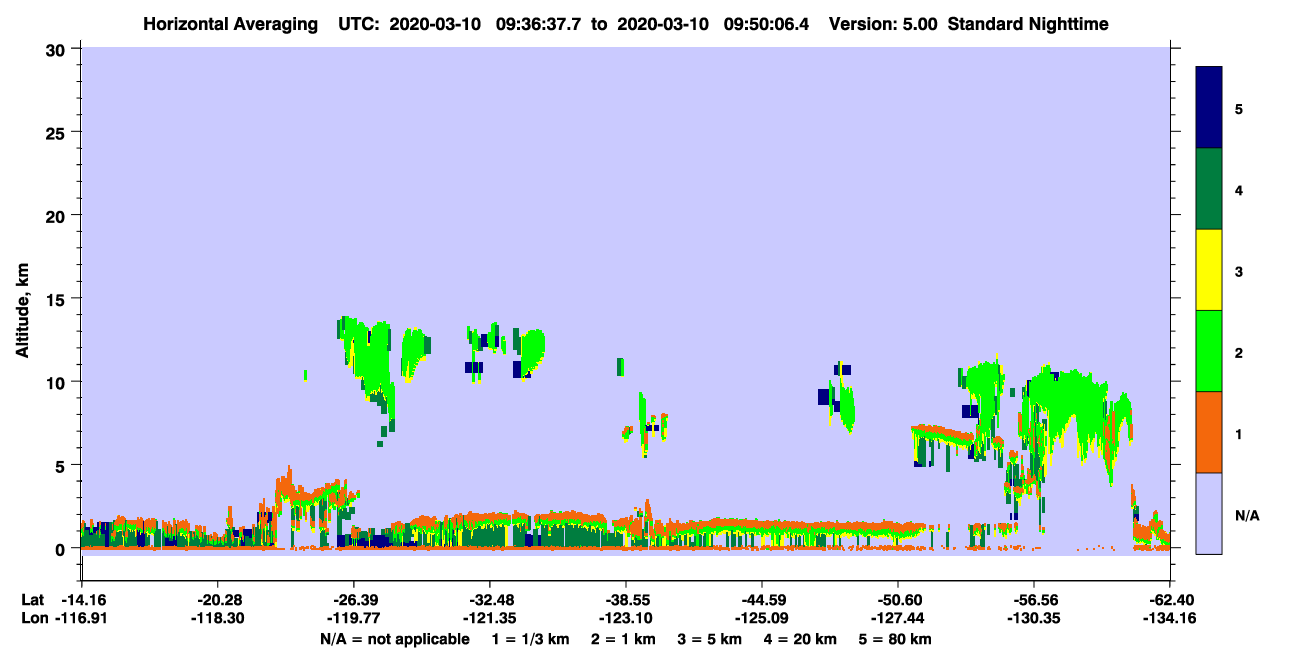Click the longitude value "-116.91"
1300x667 pixels.
pos(81,619)
